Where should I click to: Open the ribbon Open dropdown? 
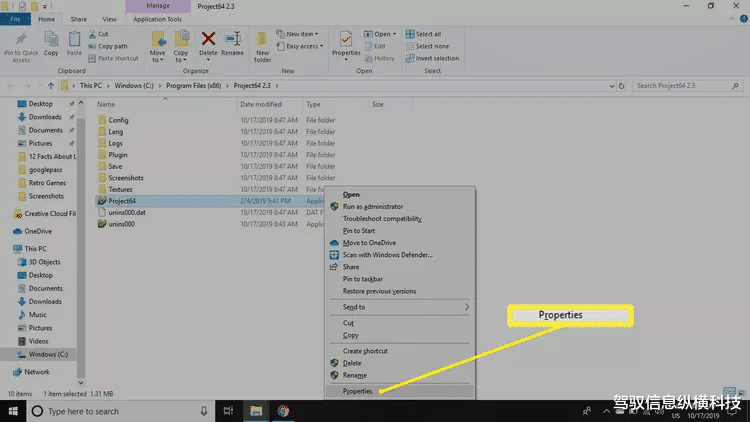[380, 34]
